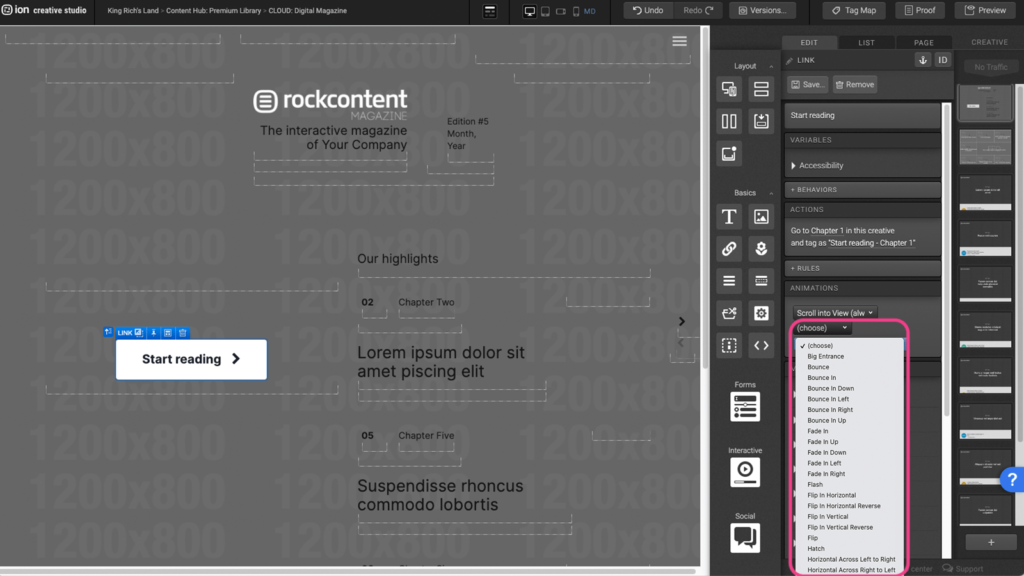Click the page layout icon in top bar
Screen dimensions: 1024x576
490,11
